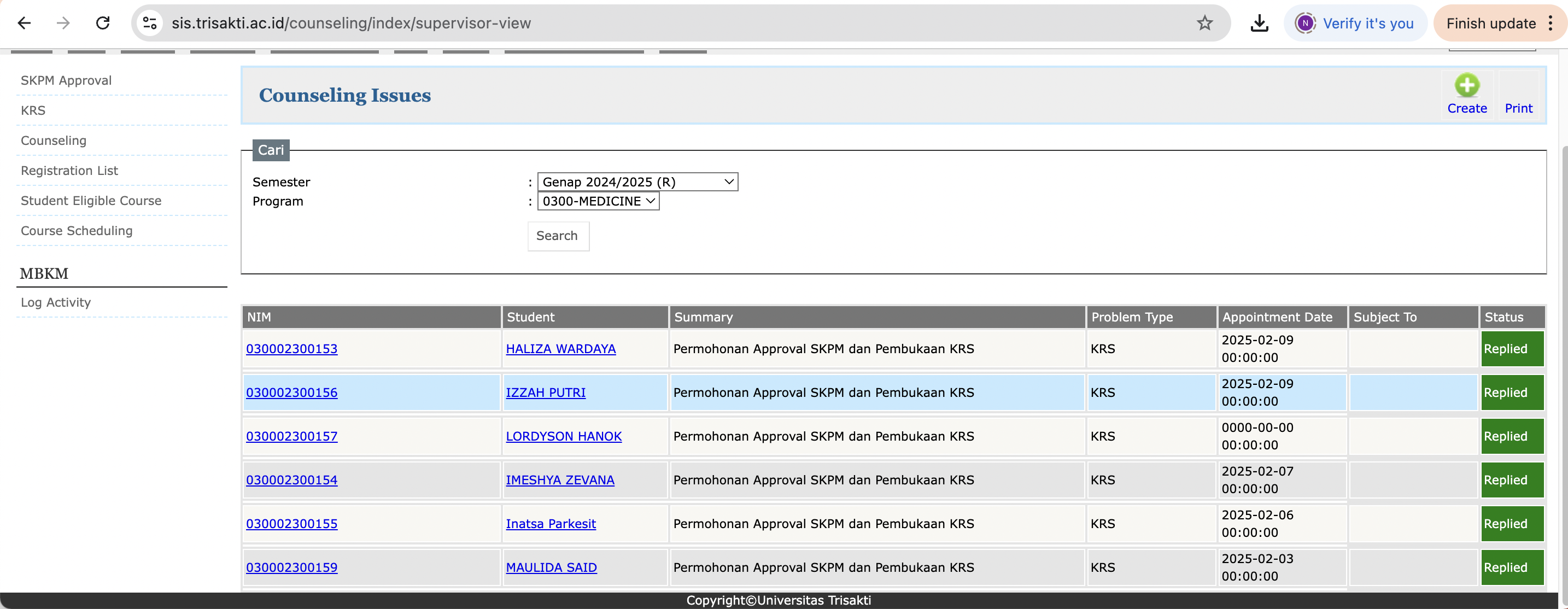Open the downloads icon
Viewport: 1568px width, 609px height.
pos(1260,23)
